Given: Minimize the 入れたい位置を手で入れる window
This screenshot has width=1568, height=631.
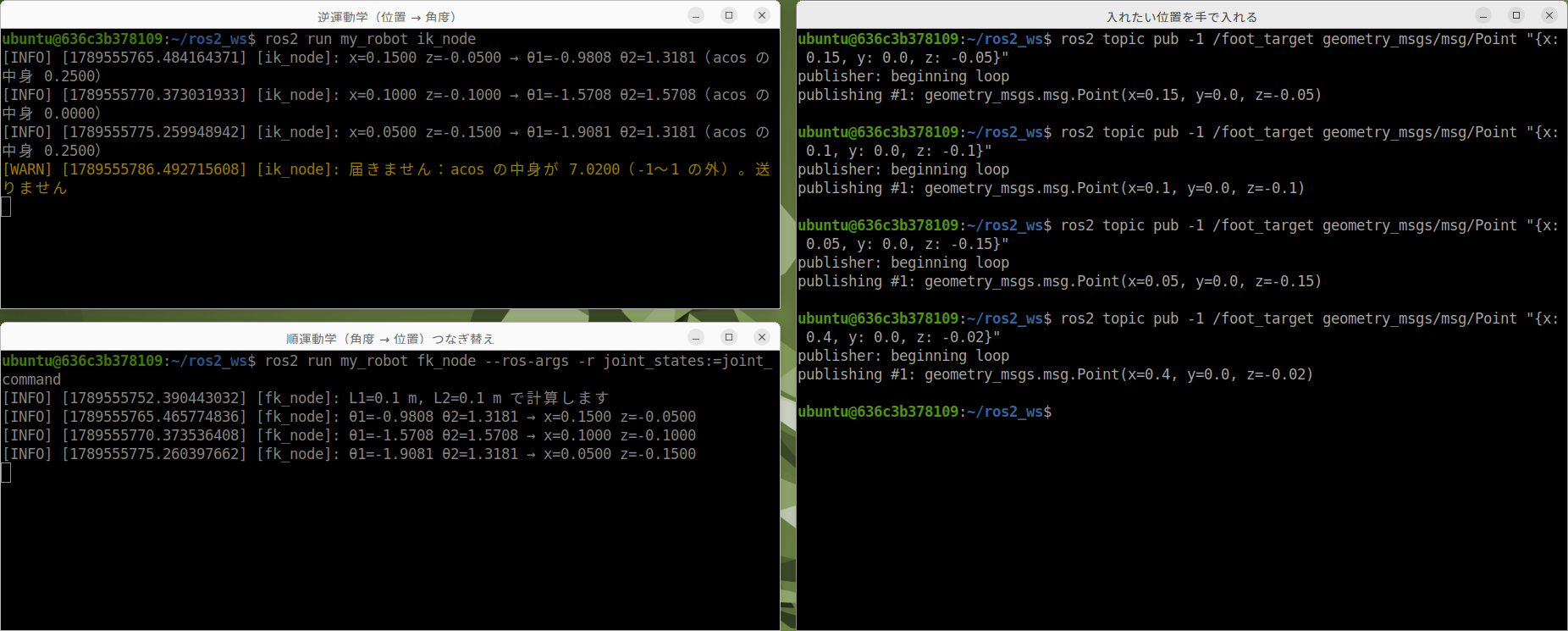Looking at the screenshot, I should pyautogui.click(x=1483, y=15).
